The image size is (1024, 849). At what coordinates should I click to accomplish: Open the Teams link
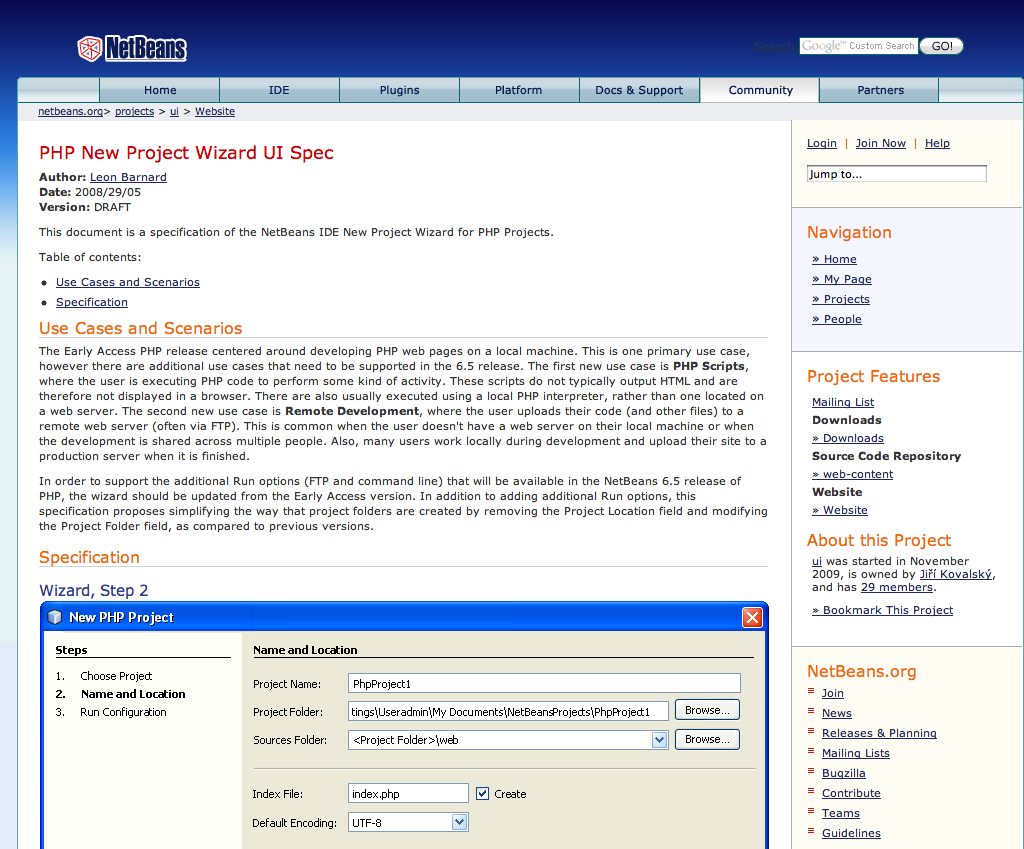coord(840,813)
